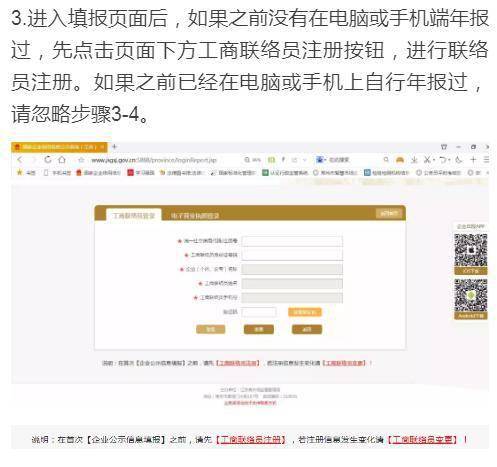
Task: Click the iOS app QR code image
Action: point(470,250)
